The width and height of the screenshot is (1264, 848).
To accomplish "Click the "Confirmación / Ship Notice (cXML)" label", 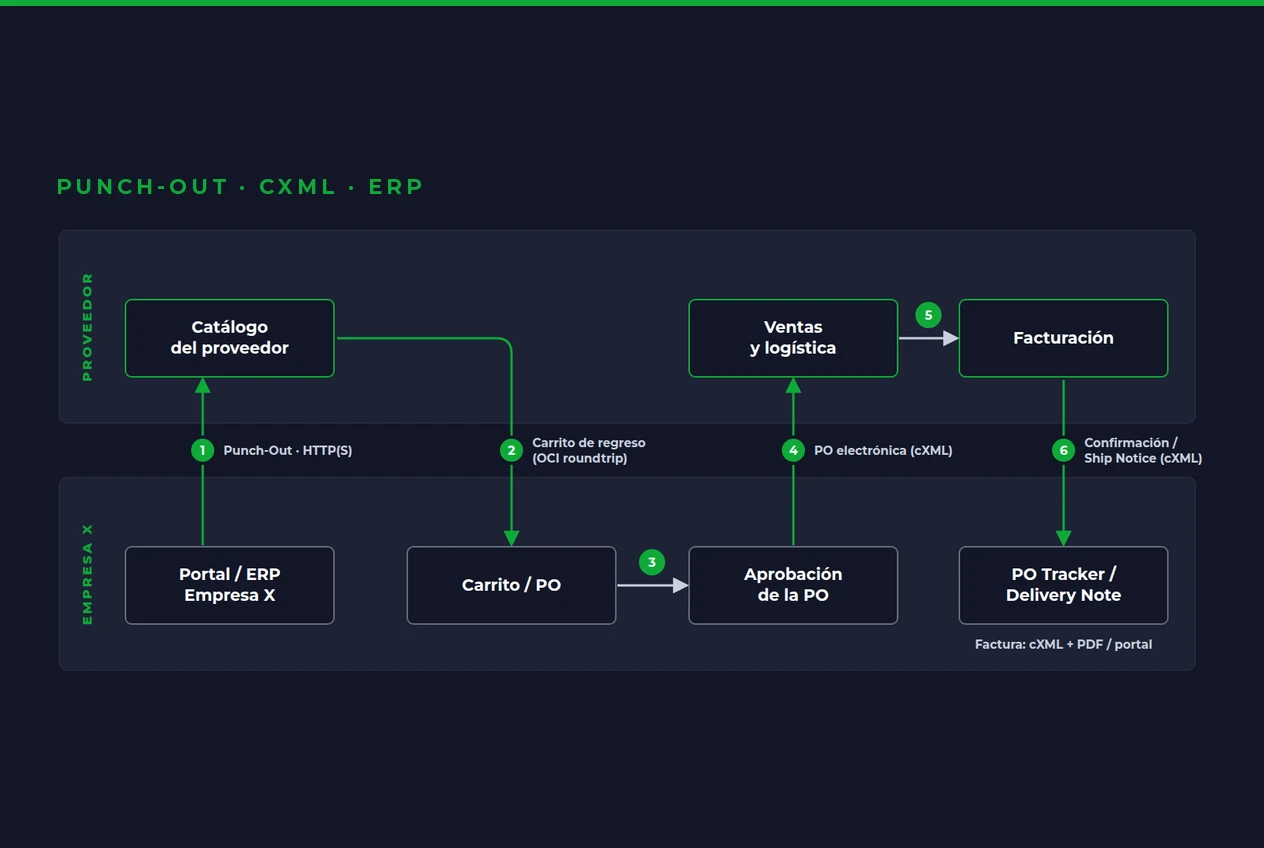I will click(1143, 451).
